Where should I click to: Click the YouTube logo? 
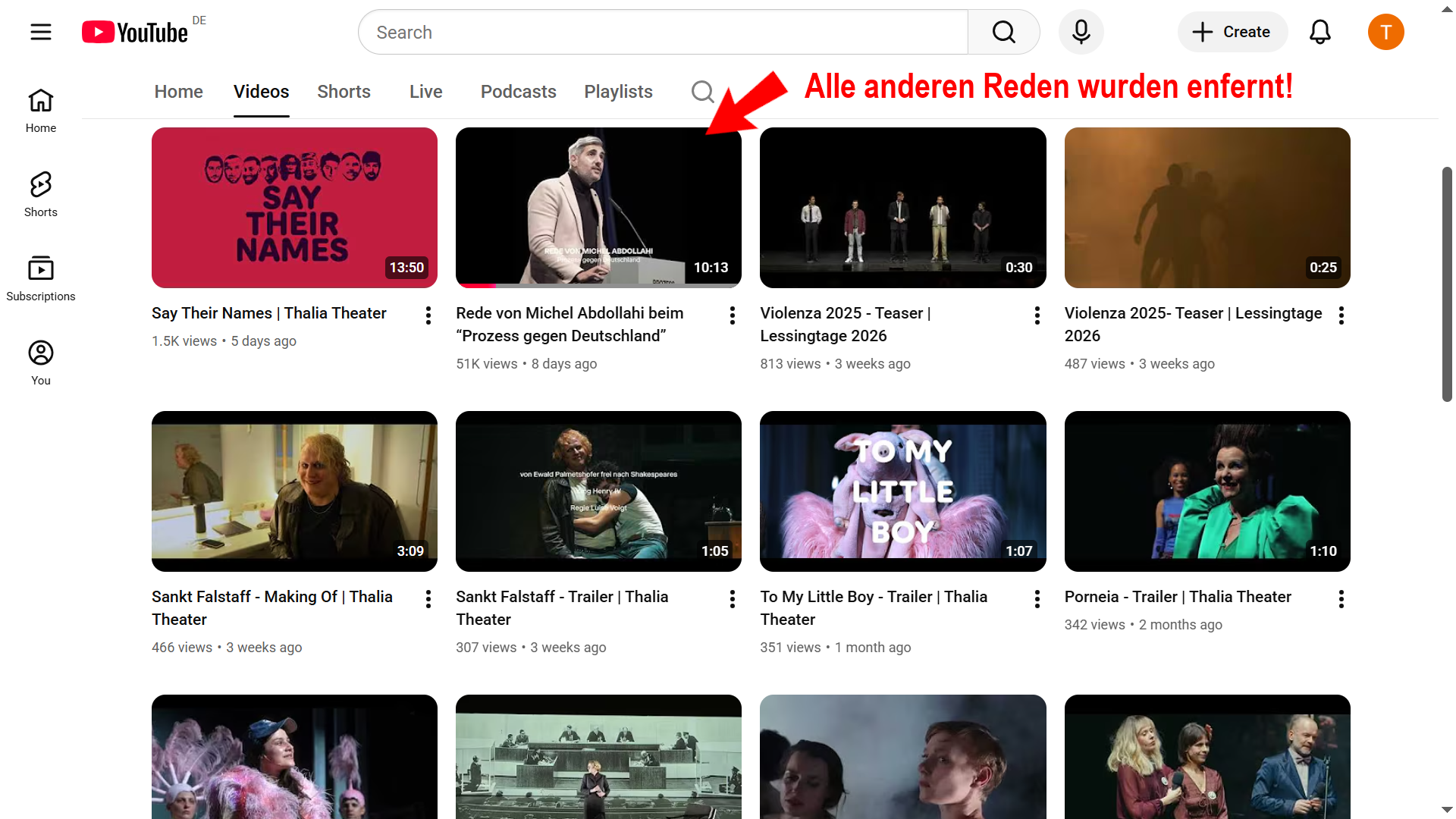click(x=135, y=32)
